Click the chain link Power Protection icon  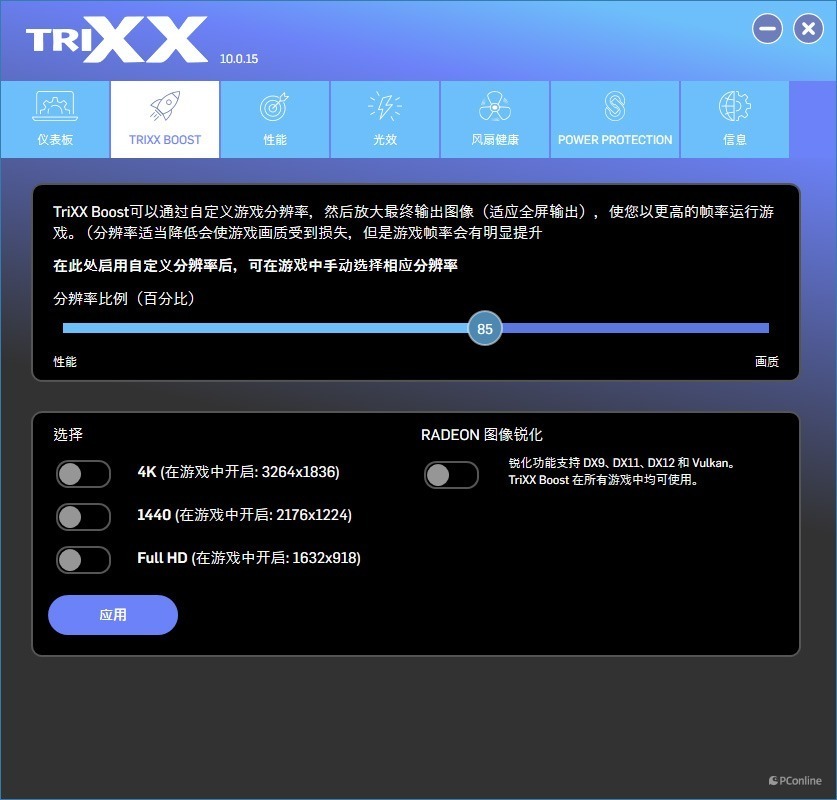[615, 106]
